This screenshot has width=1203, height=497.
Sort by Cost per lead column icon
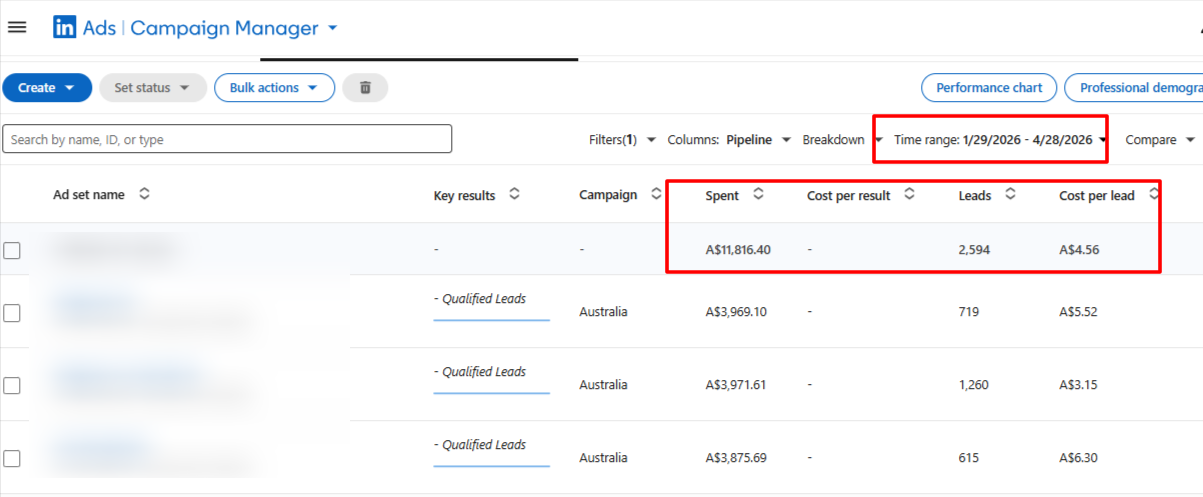[x=1153, y=194]
